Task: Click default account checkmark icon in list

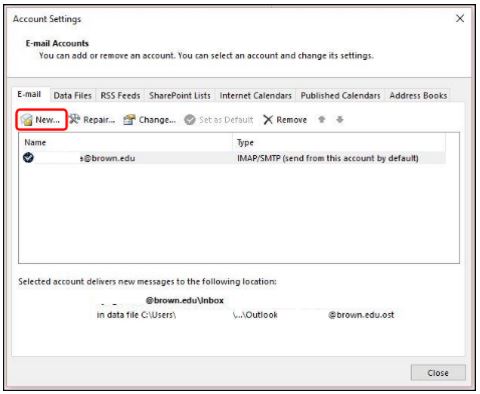Action: pos(28,157)
